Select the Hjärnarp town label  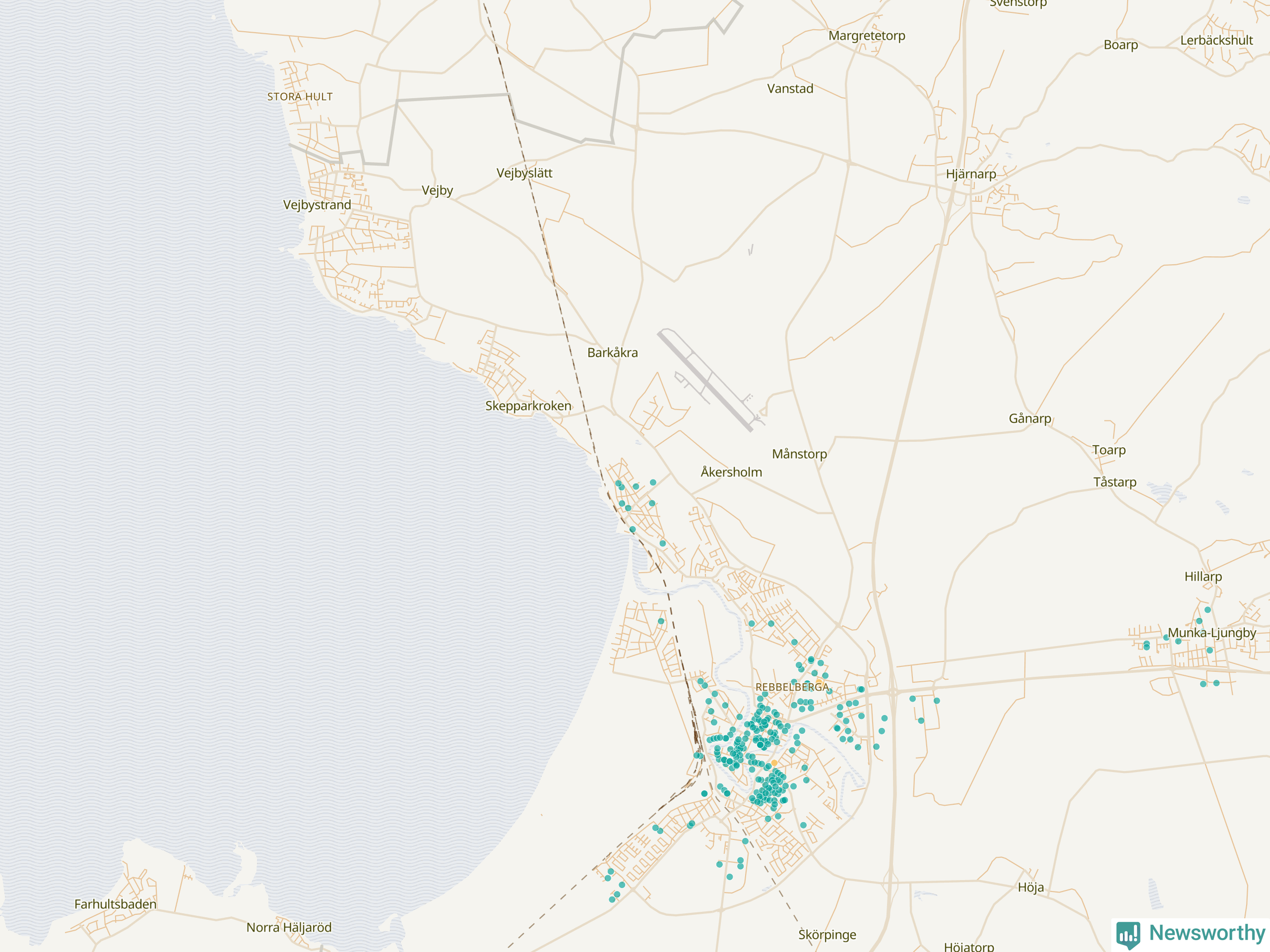pos(971,174)
